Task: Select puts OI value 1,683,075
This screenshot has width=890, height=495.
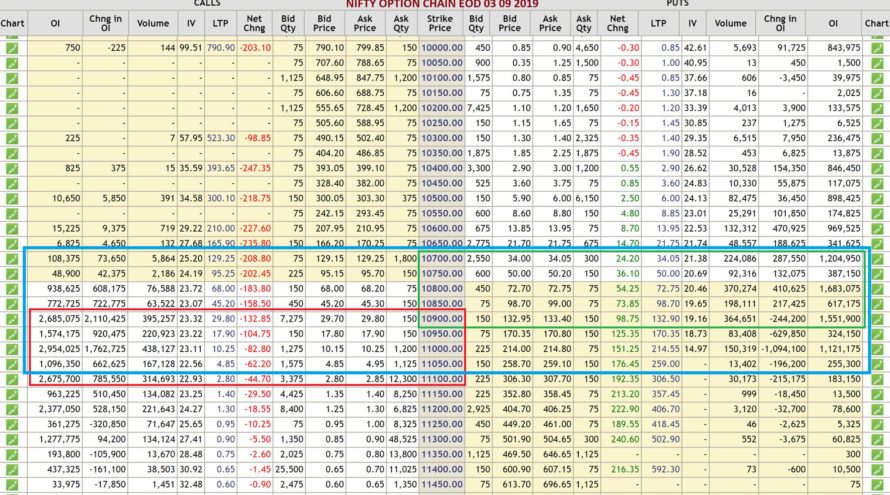Action: tap(839, 288)
